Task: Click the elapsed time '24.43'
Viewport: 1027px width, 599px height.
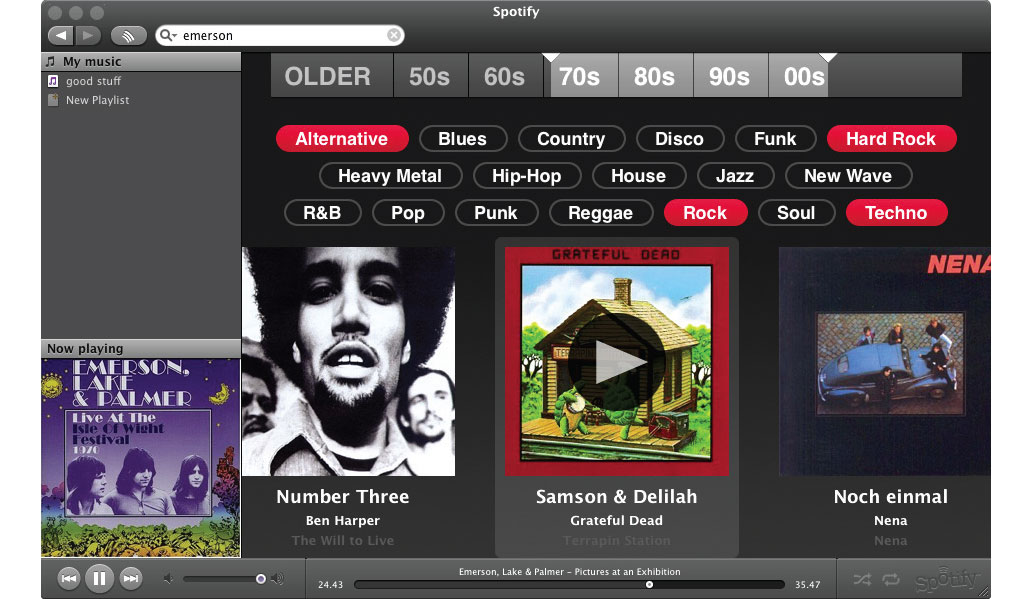Action: click(330, 585)
